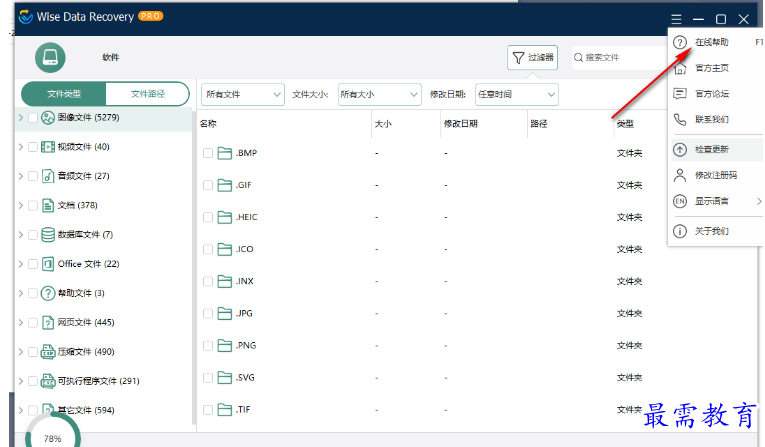The height and width of the screenshot is (447, 765).
Task: Select 检查更新 menu entry
Action: click(x=715, y=149)
